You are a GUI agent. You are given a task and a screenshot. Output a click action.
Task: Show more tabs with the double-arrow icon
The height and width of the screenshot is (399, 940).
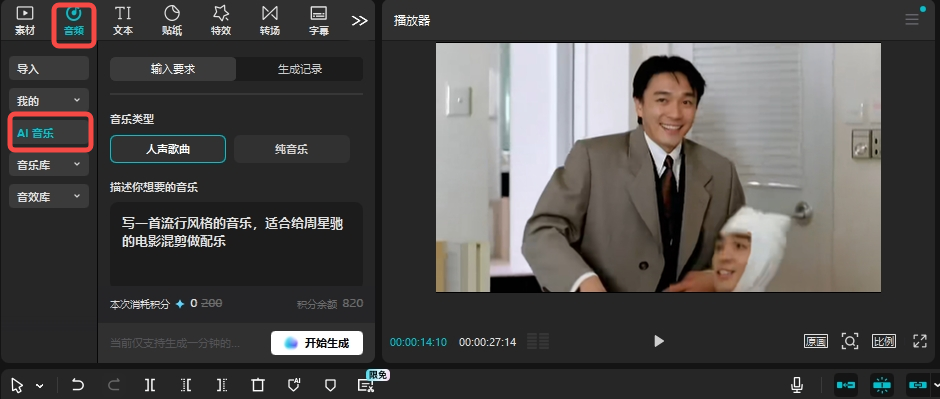[359, 20]
